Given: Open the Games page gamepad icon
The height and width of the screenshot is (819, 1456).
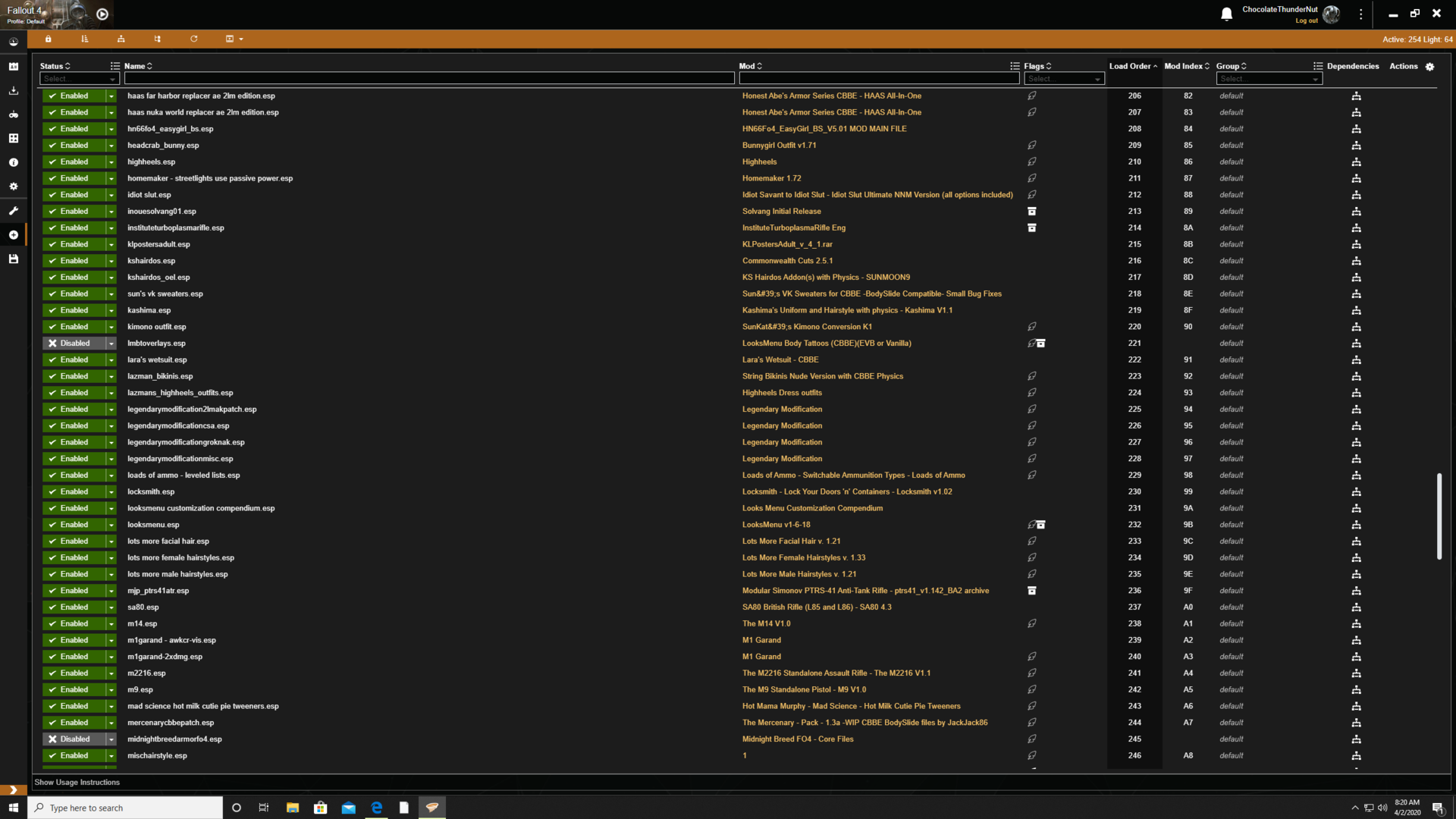Looking at the screenshot, I should tap(13, 115).
